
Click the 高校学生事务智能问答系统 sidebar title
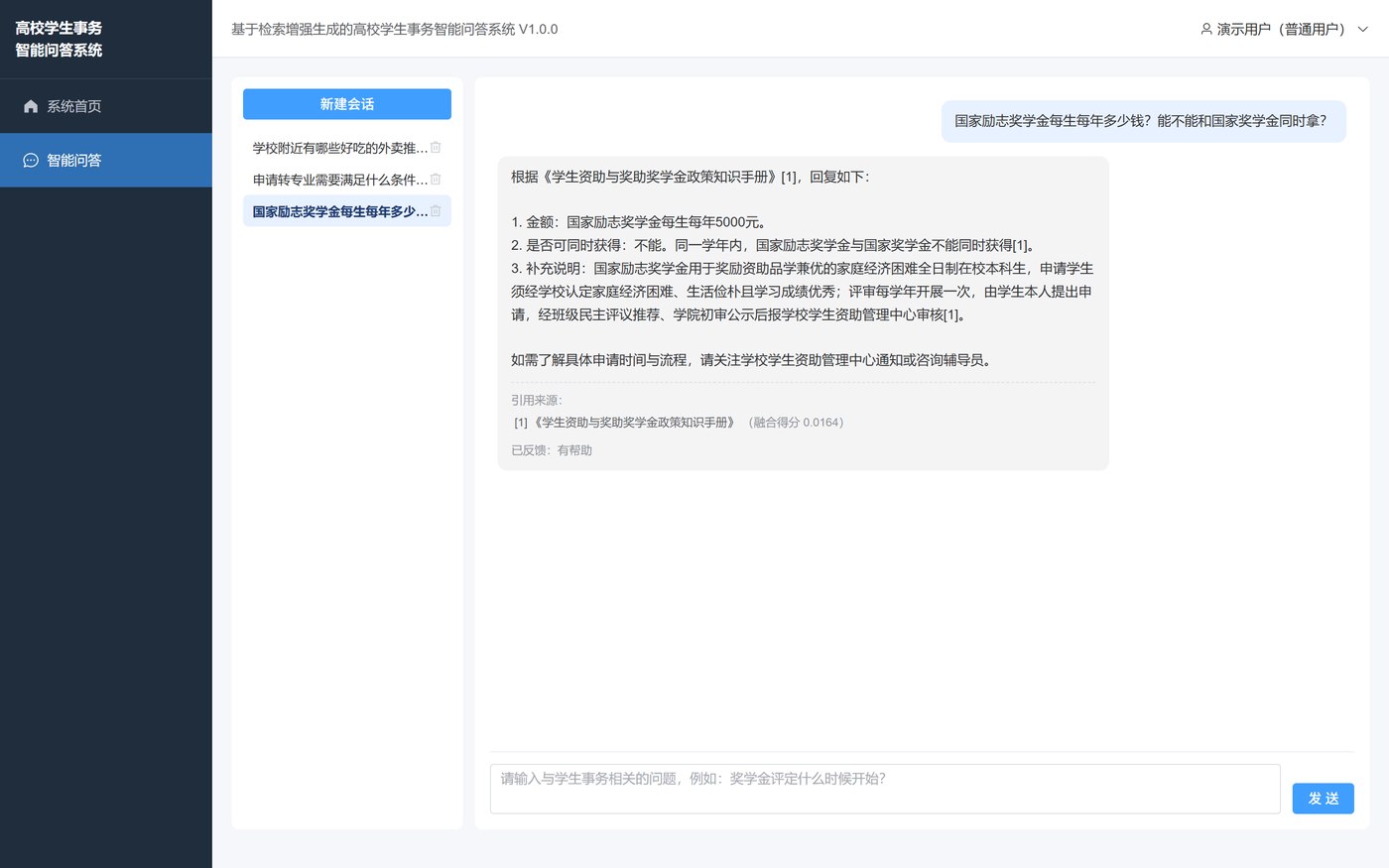pos(59,39)
